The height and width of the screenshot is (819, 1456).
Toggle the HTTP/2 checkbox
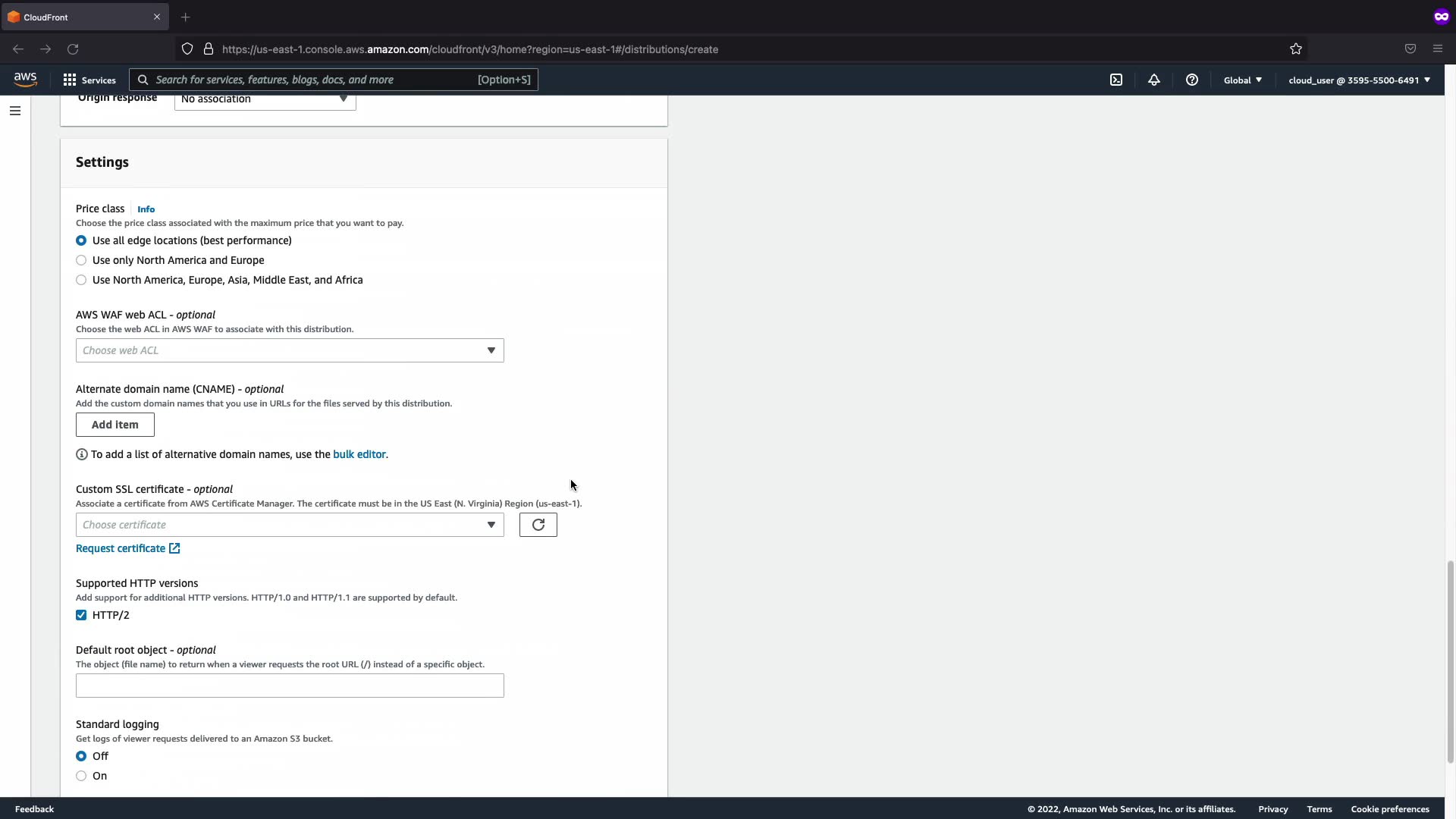pos(81,615)
